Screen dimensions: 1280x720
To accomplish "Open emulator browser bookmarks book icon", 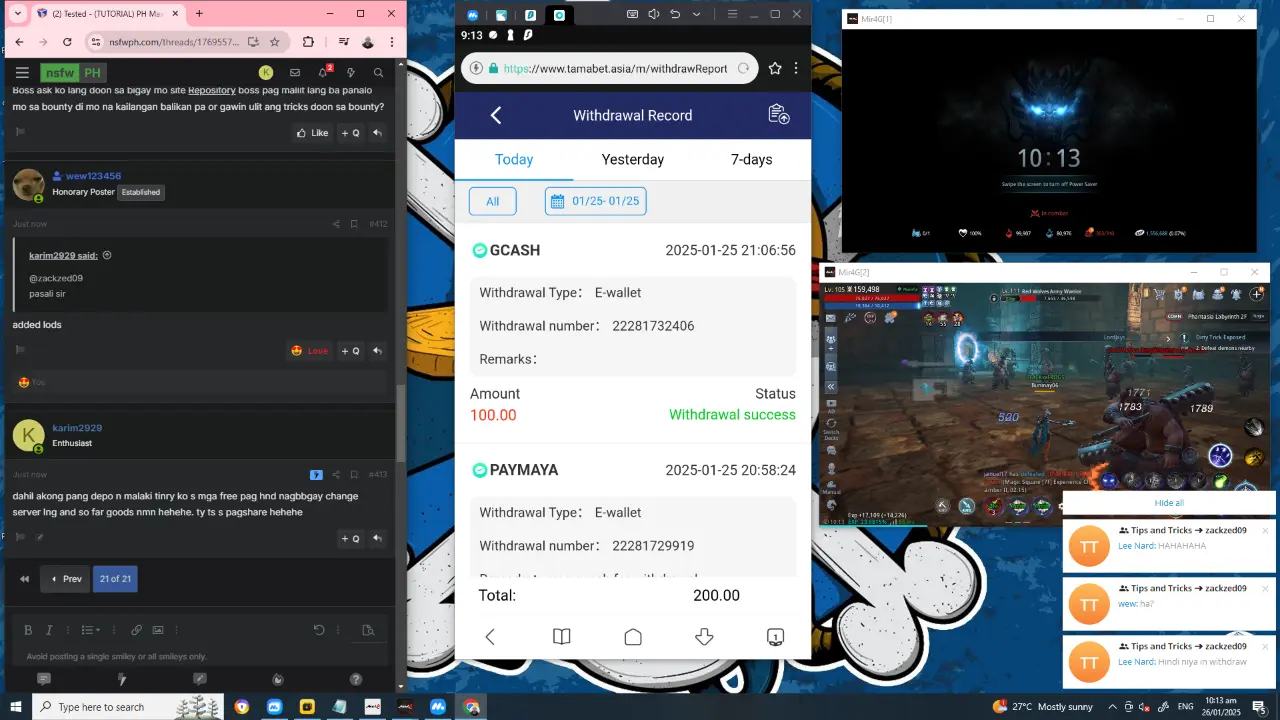I will click(x=562, y=637).
